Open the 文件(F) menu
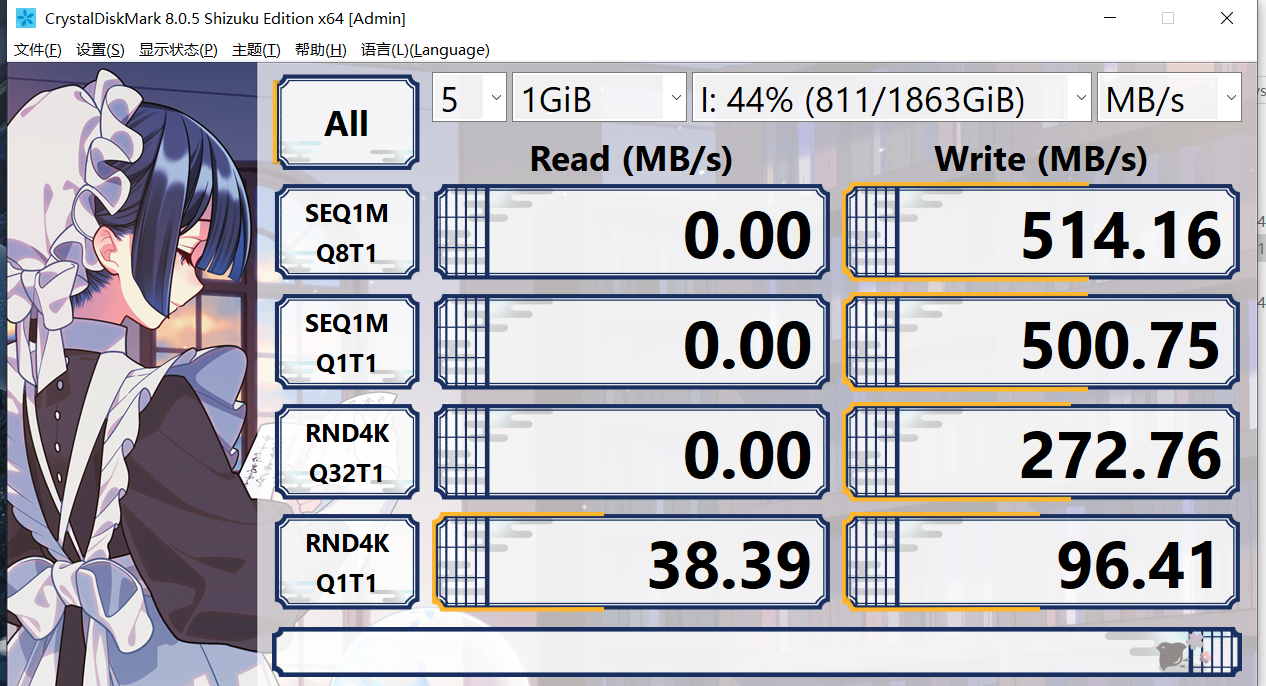This screenshot has width=1266, height=686. (x=38, y=50)
